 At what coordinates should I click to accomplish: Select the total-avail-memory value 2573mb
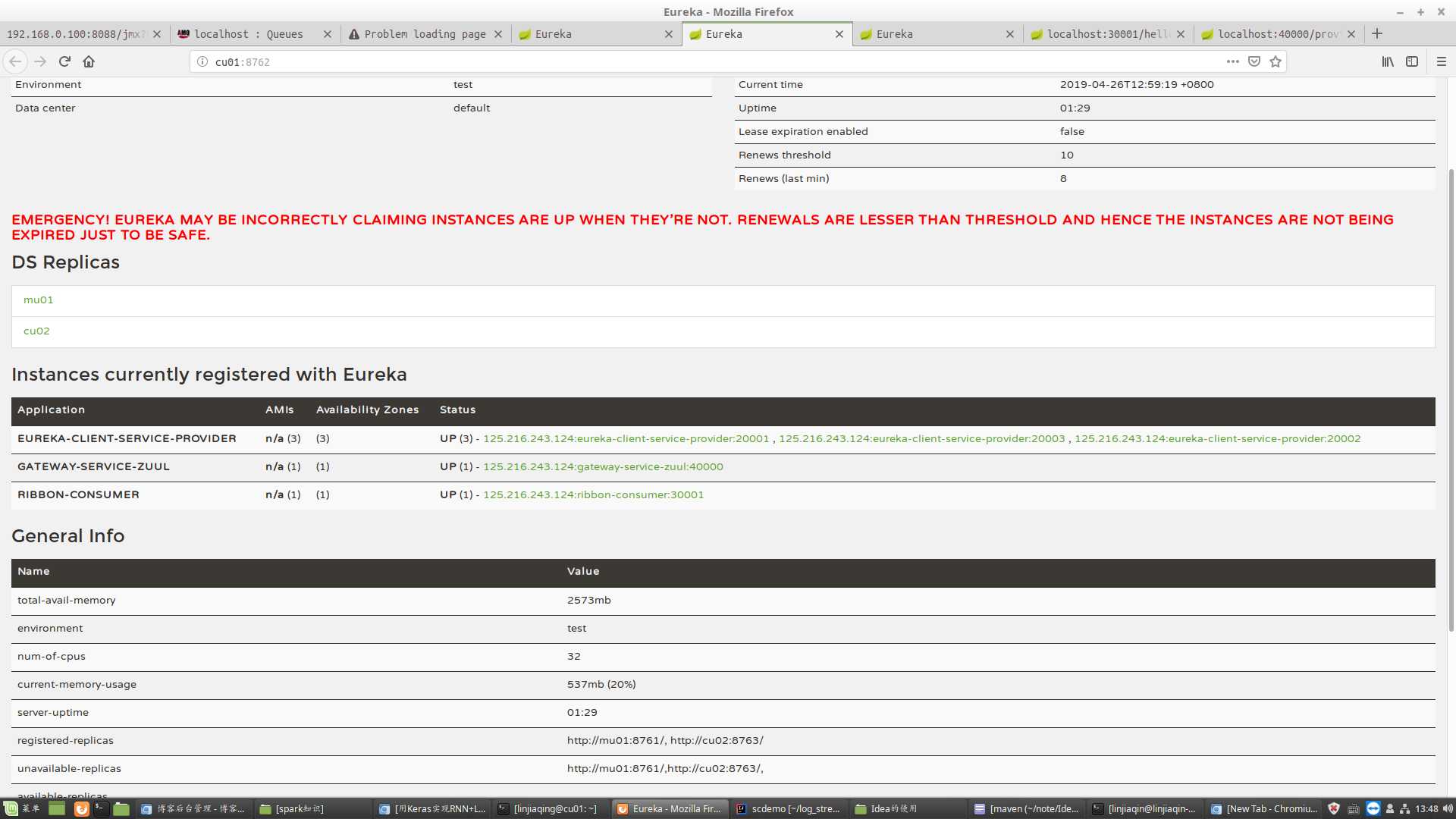click(x=589, y=601)
